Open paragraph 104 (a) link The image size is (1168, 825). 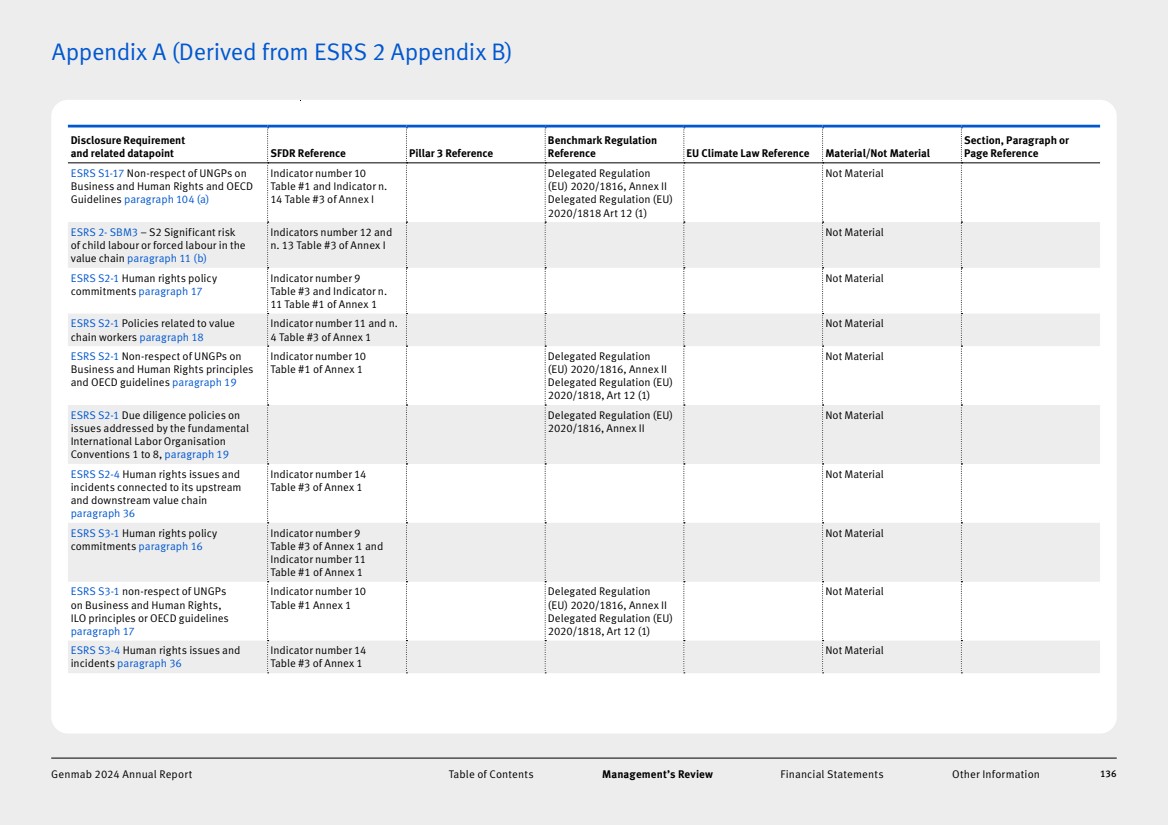tap(166, 200)
